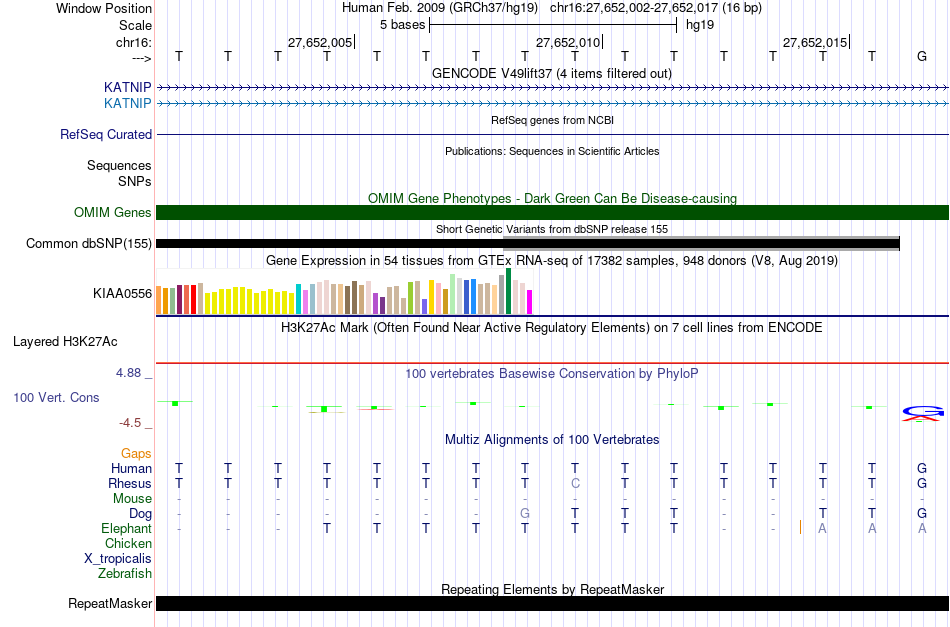950x627 pixels.
Task: Click the 27,652,015 position marker
Action: pyautogui.click(x=815, y=42)
